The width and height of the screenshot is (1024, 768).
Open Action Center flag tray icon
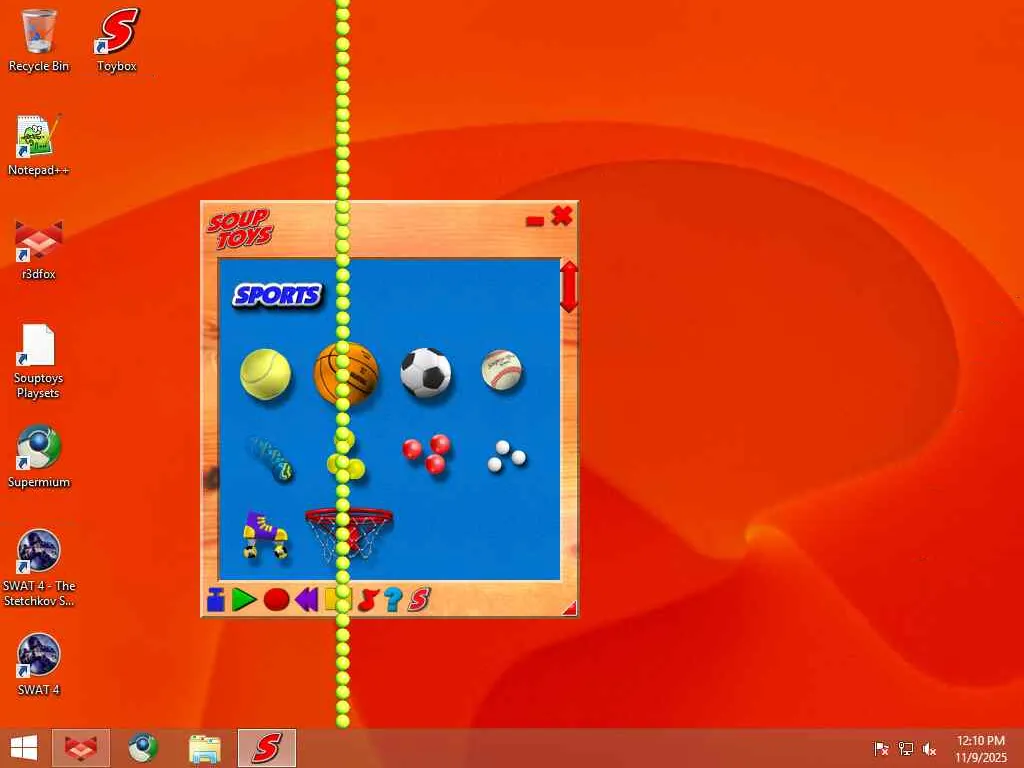tap(881, 748)
